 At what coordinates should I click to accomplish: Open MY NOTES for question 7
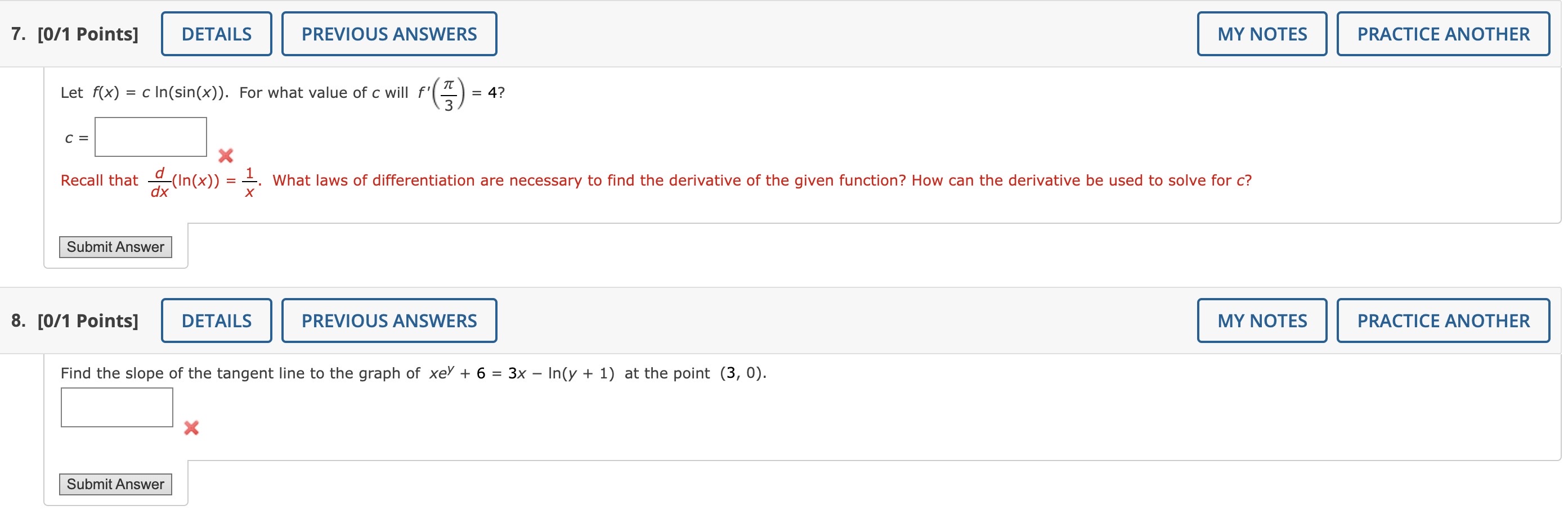(1261, 34)
